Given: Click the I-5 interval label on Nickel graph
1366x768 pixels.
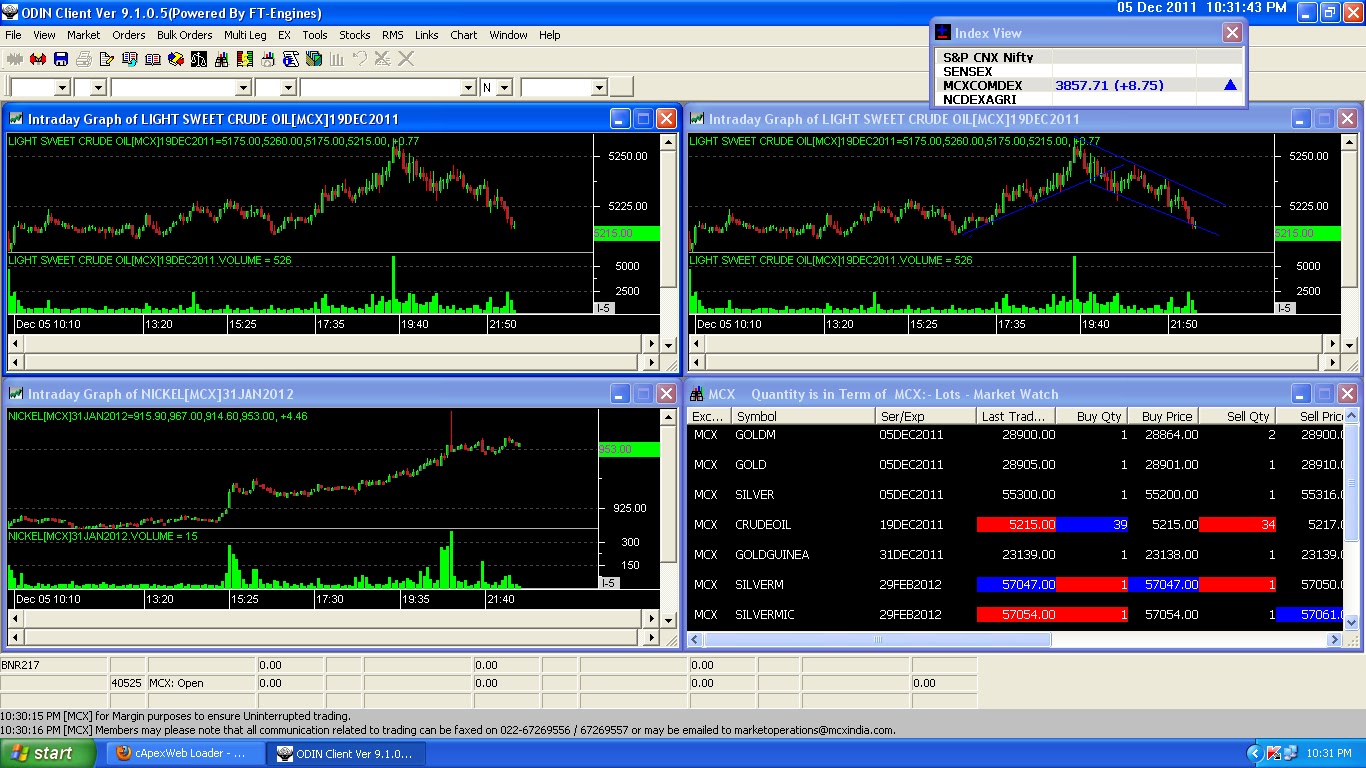Looking at the screenshot, I should click(608, 582).
